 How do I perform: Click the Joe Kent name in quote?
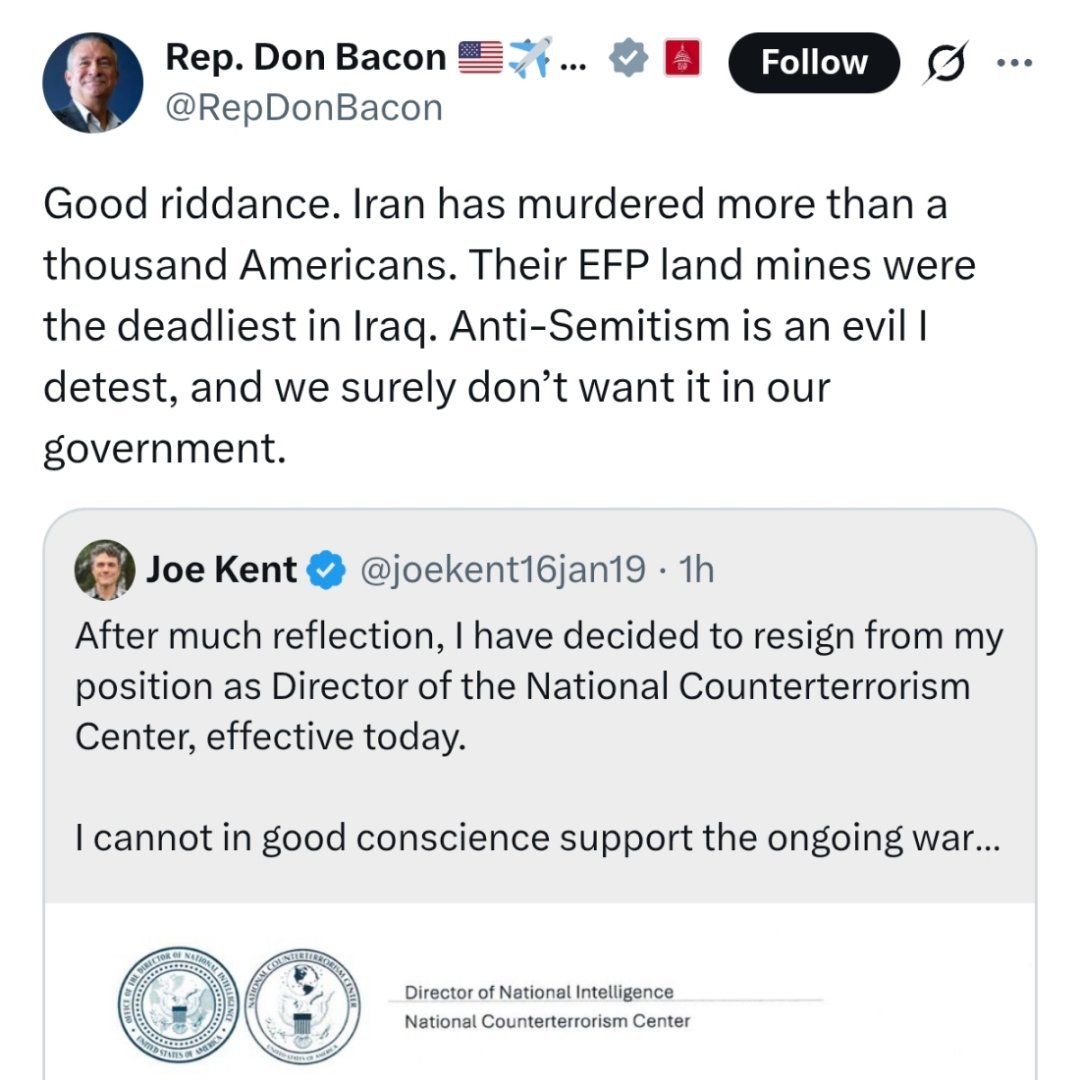221,570
